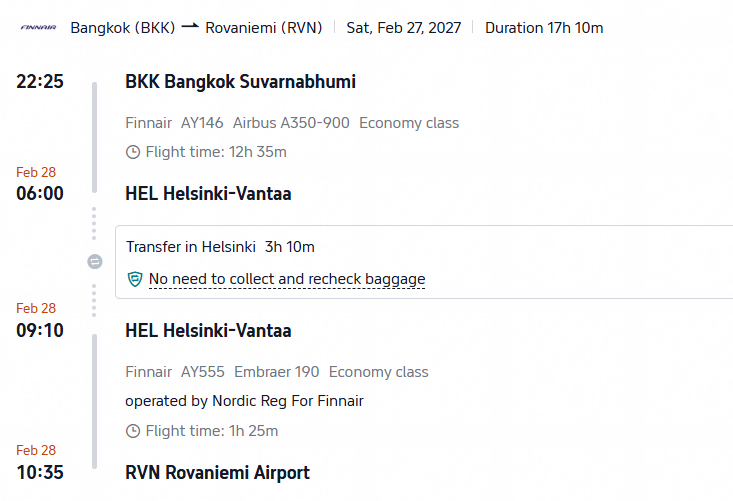Click the AY146 flight number

click(x=202, y=123)
